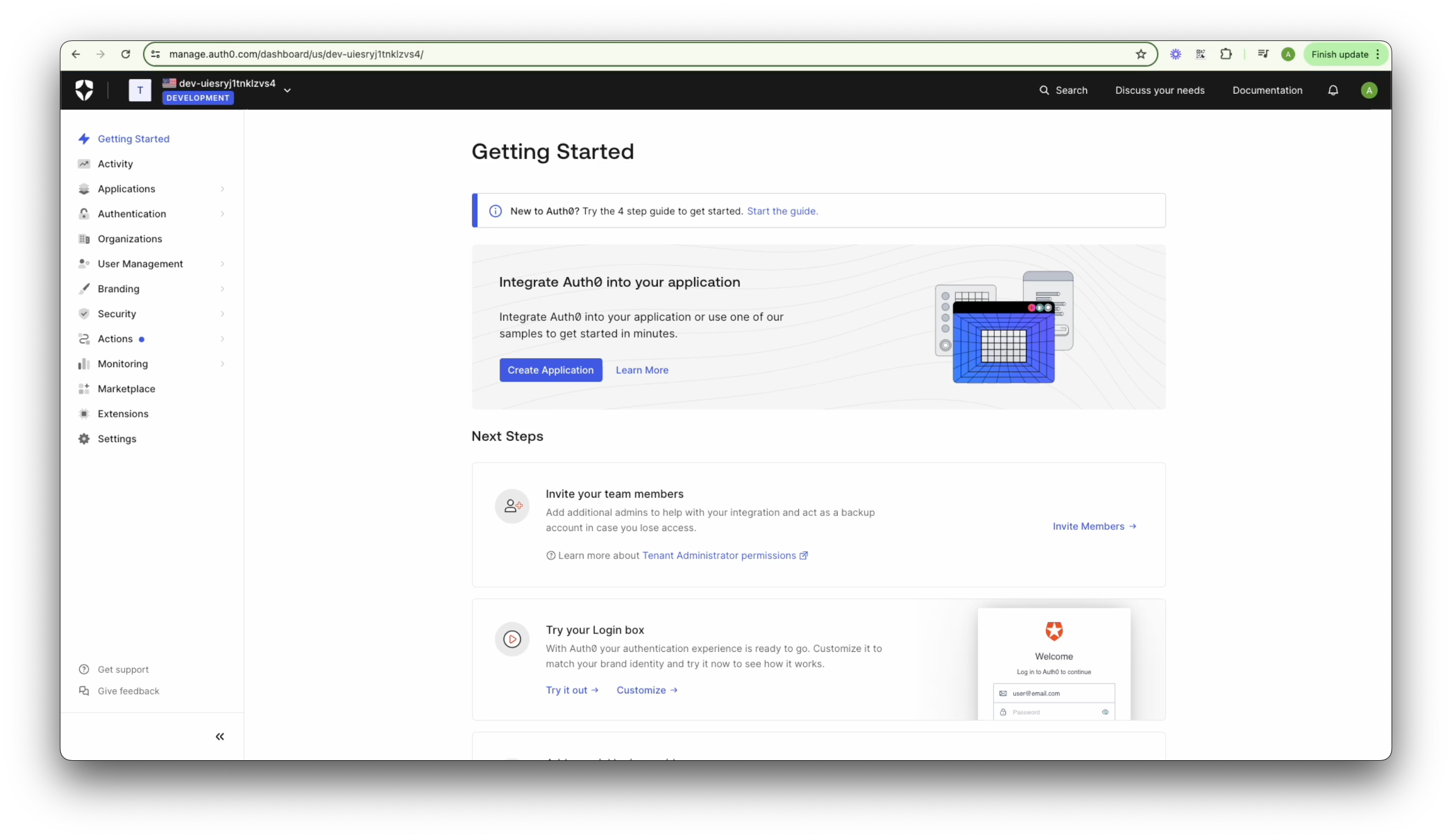This screenshot has width=1452, height=840.
Task: Expand the Security sidebar section
Action: 222,314
